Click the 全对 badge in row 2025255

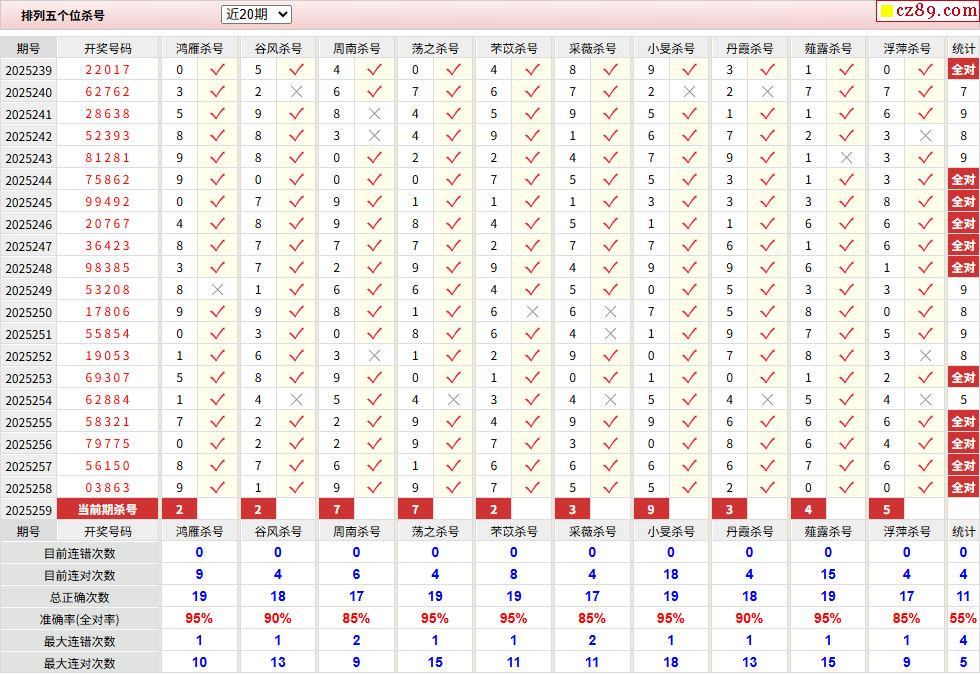tap(963, 422)
